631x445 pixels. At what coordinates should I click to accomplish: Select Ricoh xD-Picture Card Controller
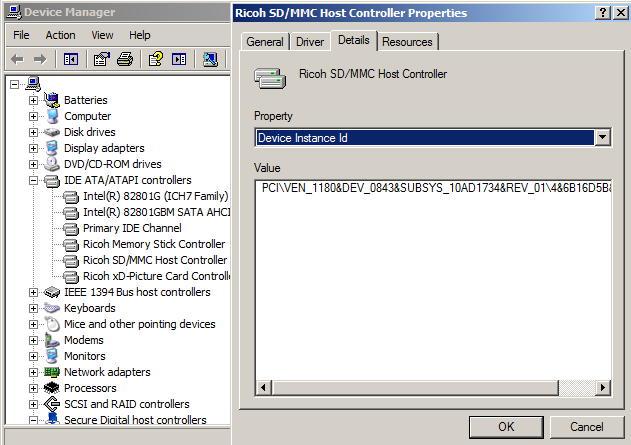pos(156,276)
